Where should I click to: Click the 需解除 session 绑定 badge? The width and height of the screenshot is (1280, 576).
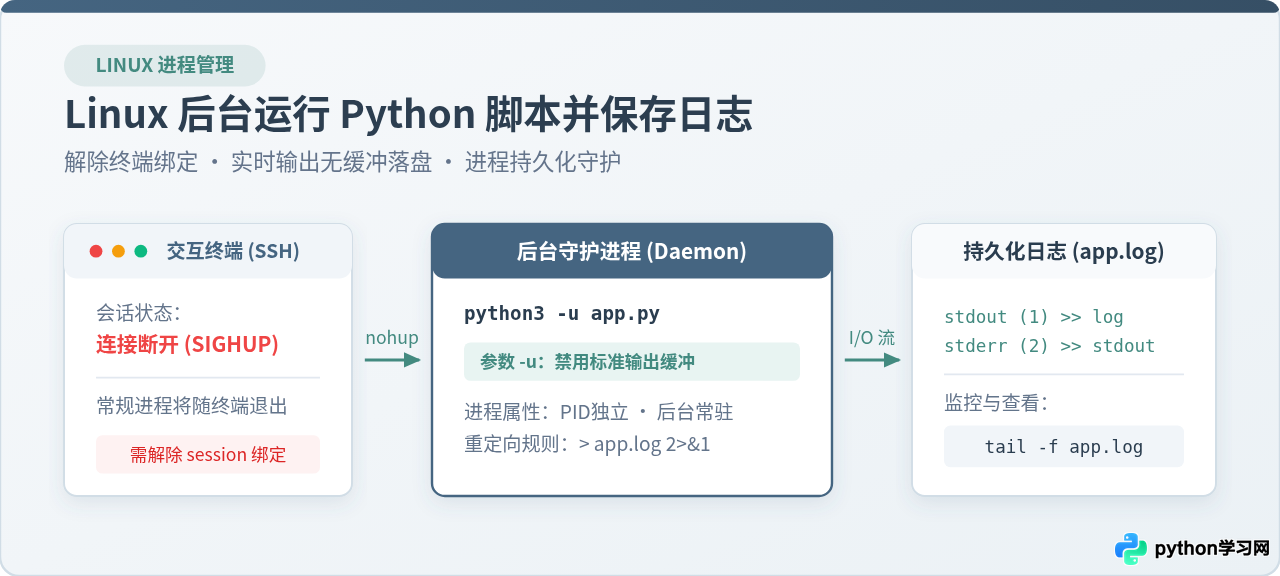(208, 454)
